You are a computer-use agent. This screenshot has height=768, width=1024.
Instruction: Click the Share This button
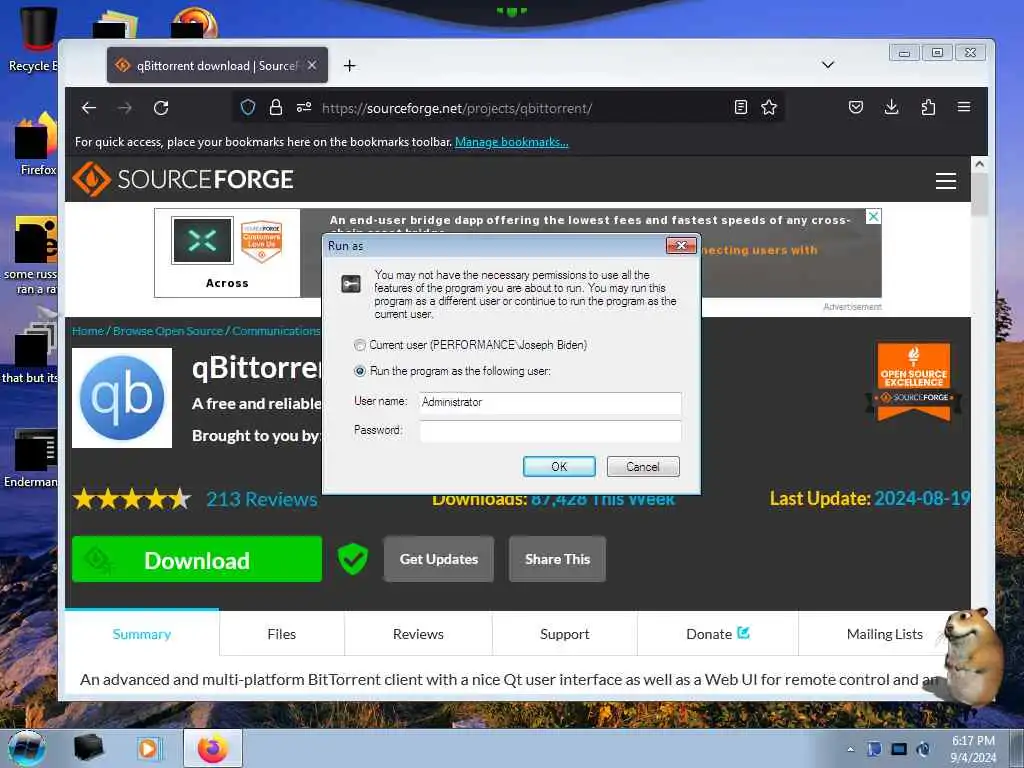pyautogui.click(x=557, y=559)
